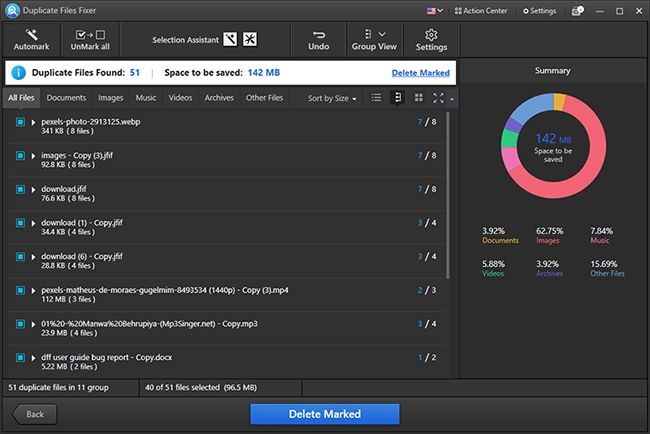The image size is (650, 434).
Task: Open the small view options arrow
Action: click(452, 99)
